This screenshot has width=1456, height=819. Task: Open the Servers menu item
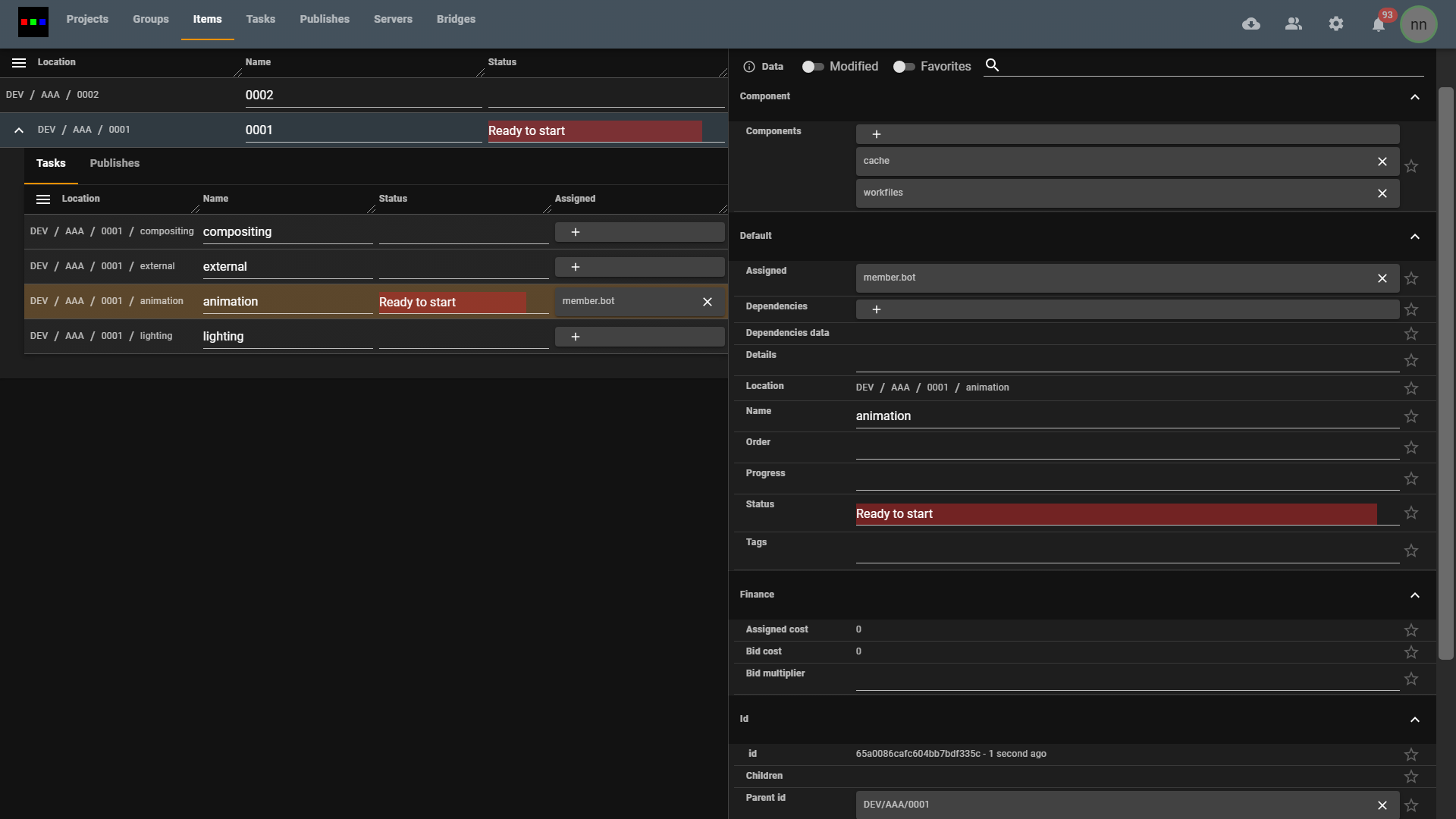pyautogui.click(x=393, y=19)
